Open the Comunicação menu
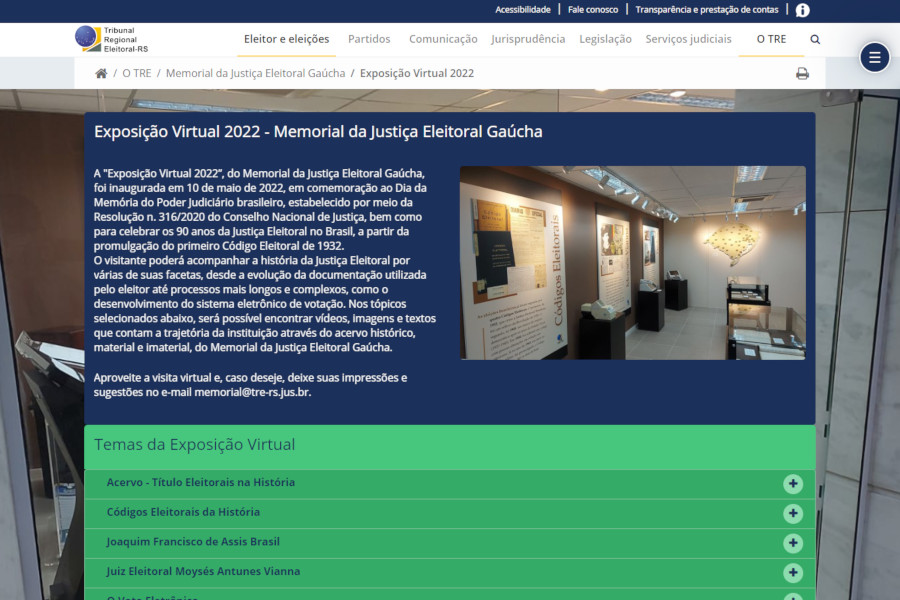900x600 pixels. click(443, 39)
